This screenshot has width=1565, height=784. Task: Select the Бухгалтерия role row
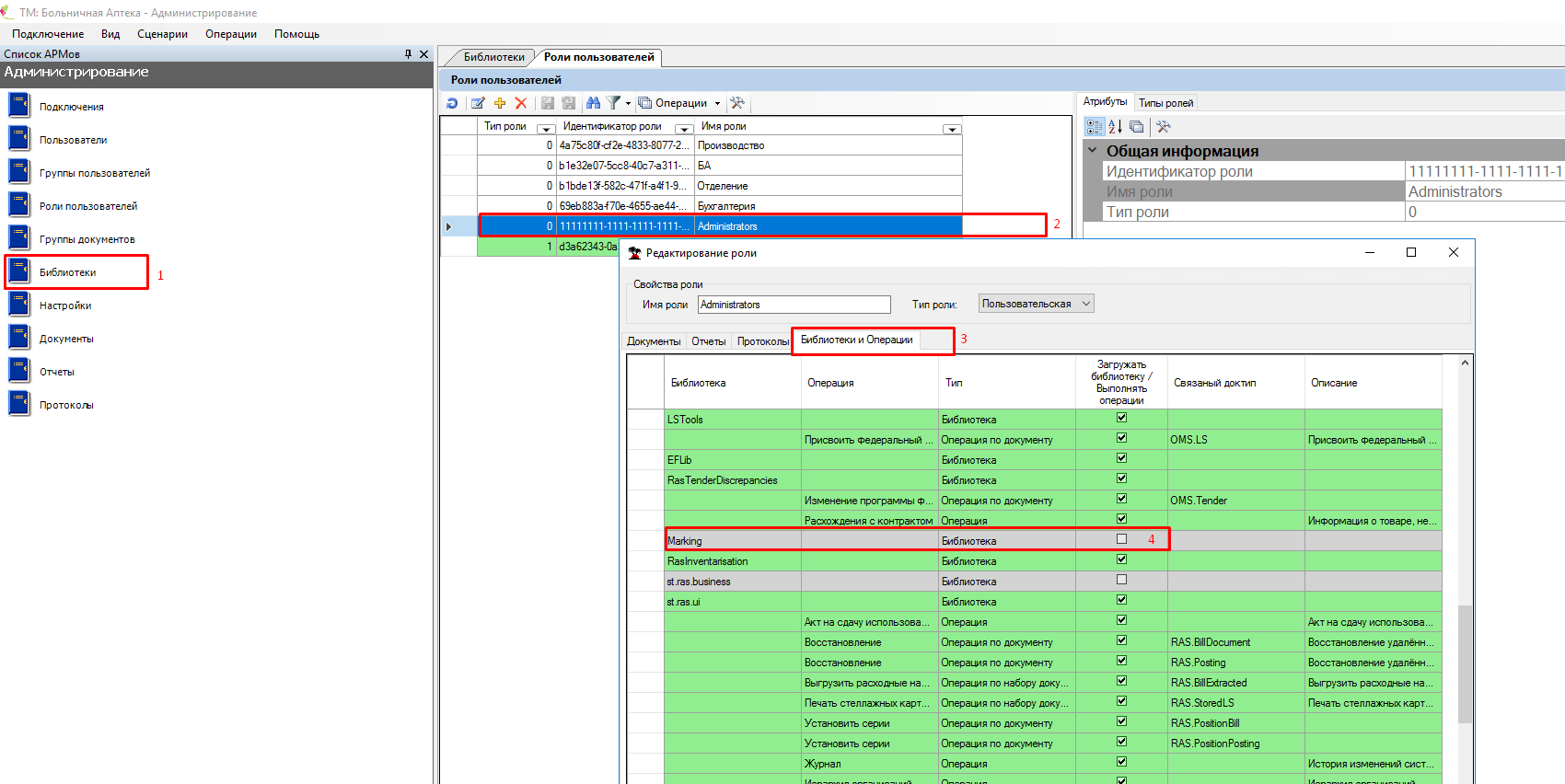tap(720, 206)
